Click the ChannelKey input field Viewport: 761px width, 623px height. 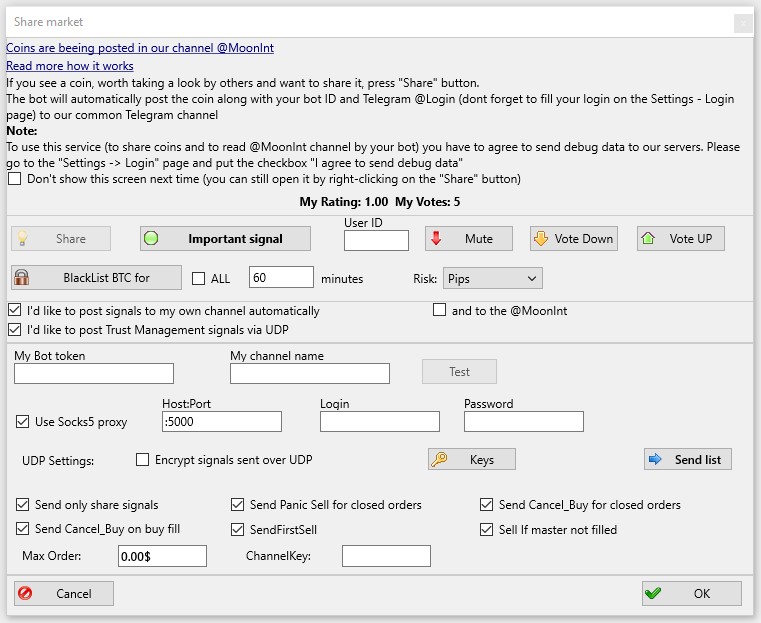point(386,556)
